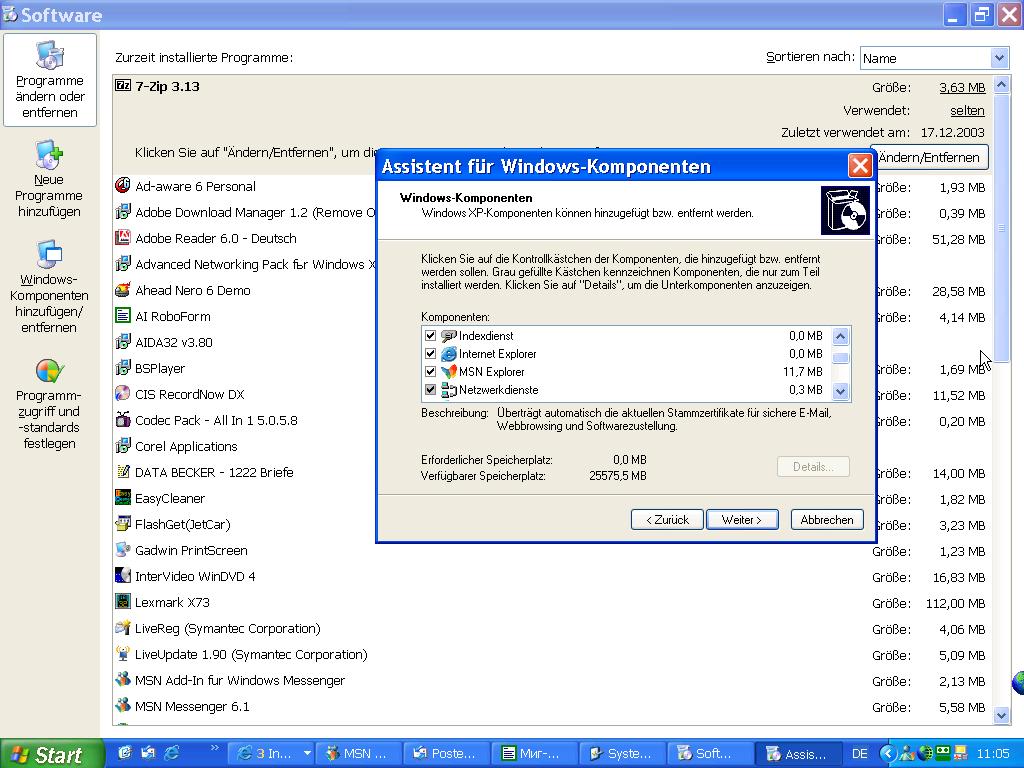Select the MSN Add-In für Windows Messenger icon

[x=123, y=680]
